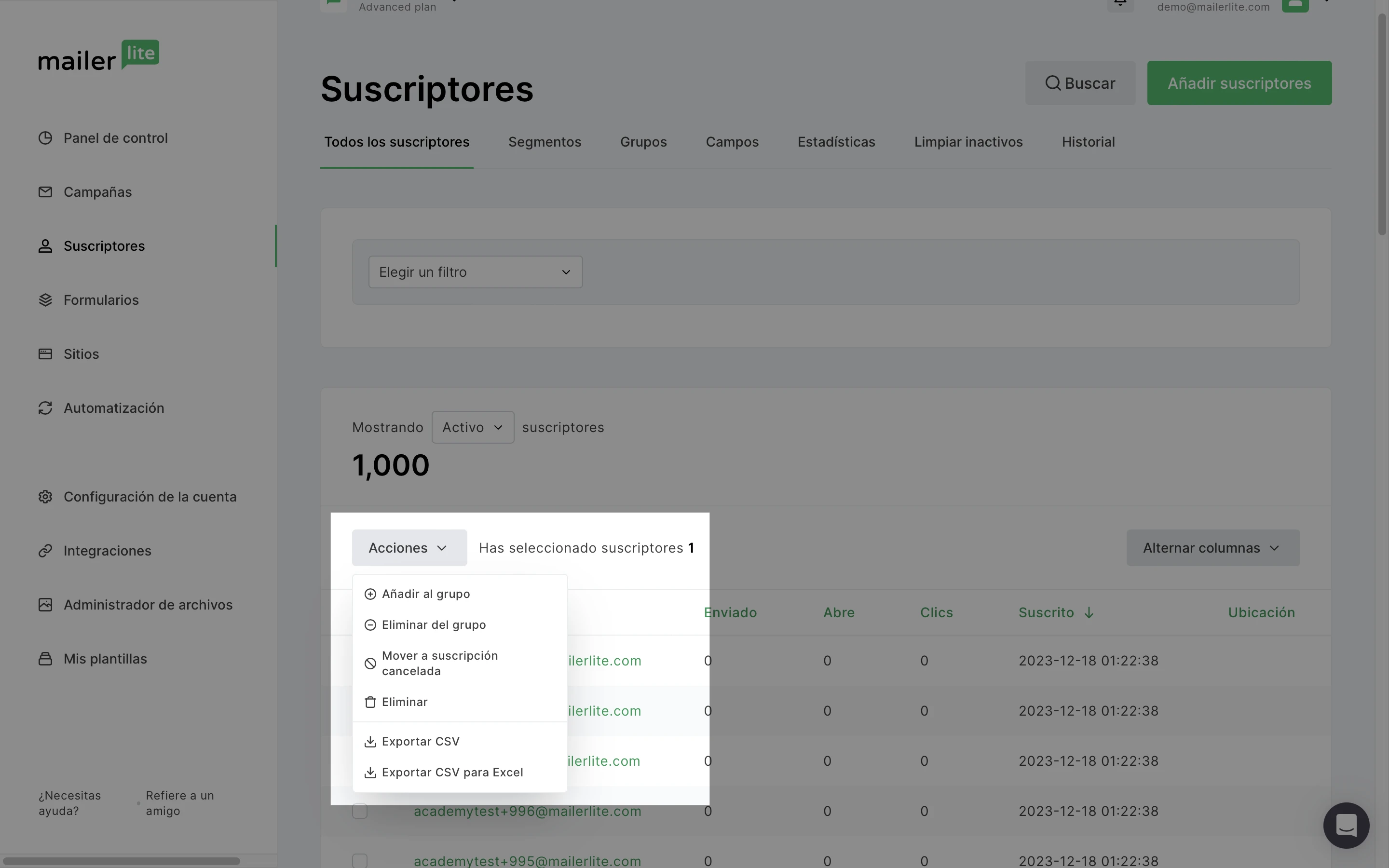Click the ban icon beside Mover a suscripción cancelada
This screenshot has width=1389, height=868.
point(370,664)
